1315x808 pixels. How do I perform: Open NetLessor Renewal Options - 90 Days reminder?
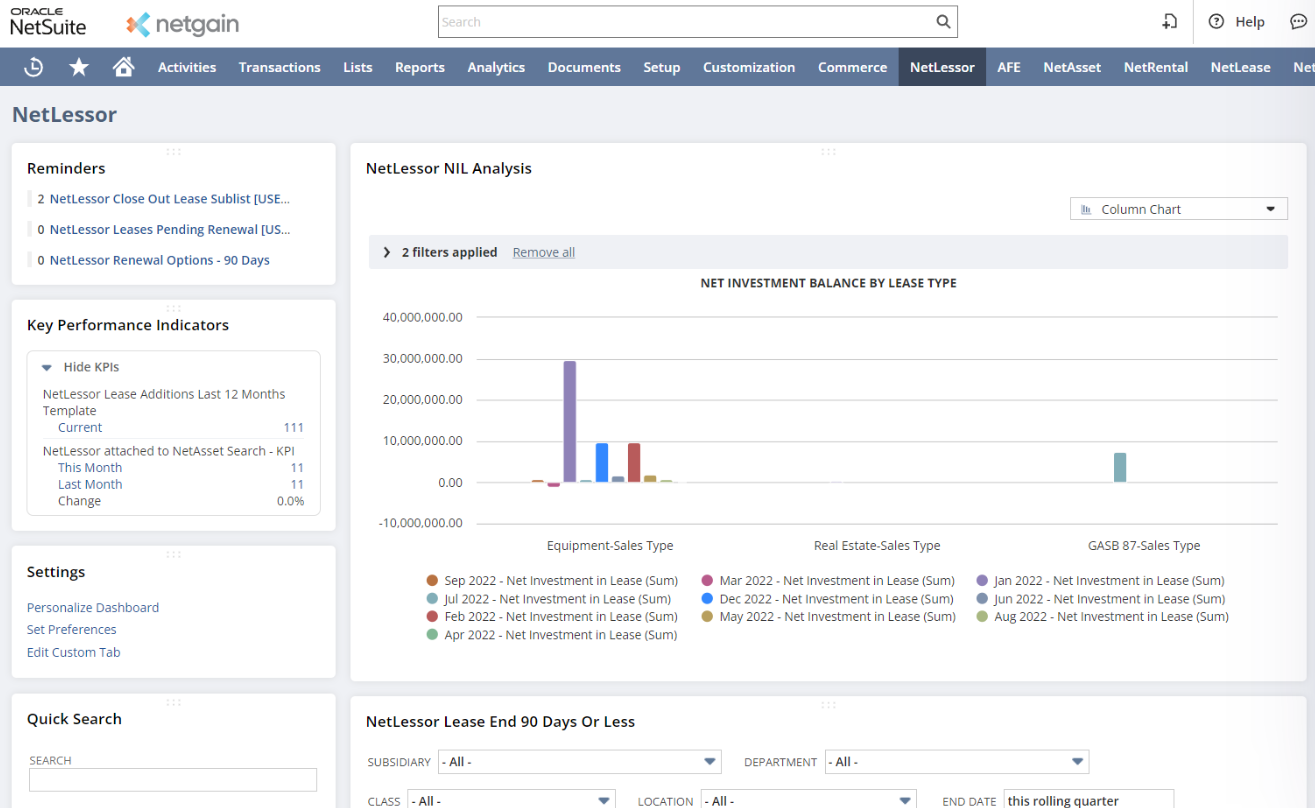coord(160,260)
